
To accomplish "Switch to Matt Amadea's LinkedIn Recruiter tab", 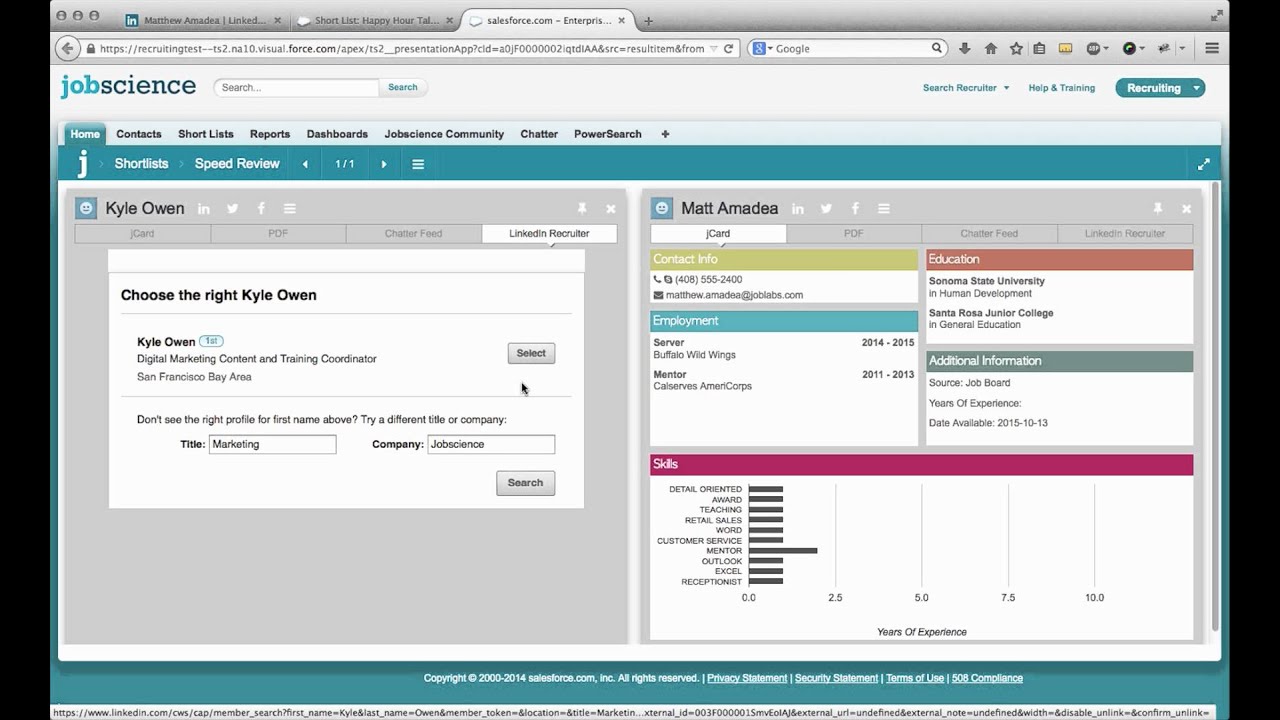I will (x=1125, y=234).
